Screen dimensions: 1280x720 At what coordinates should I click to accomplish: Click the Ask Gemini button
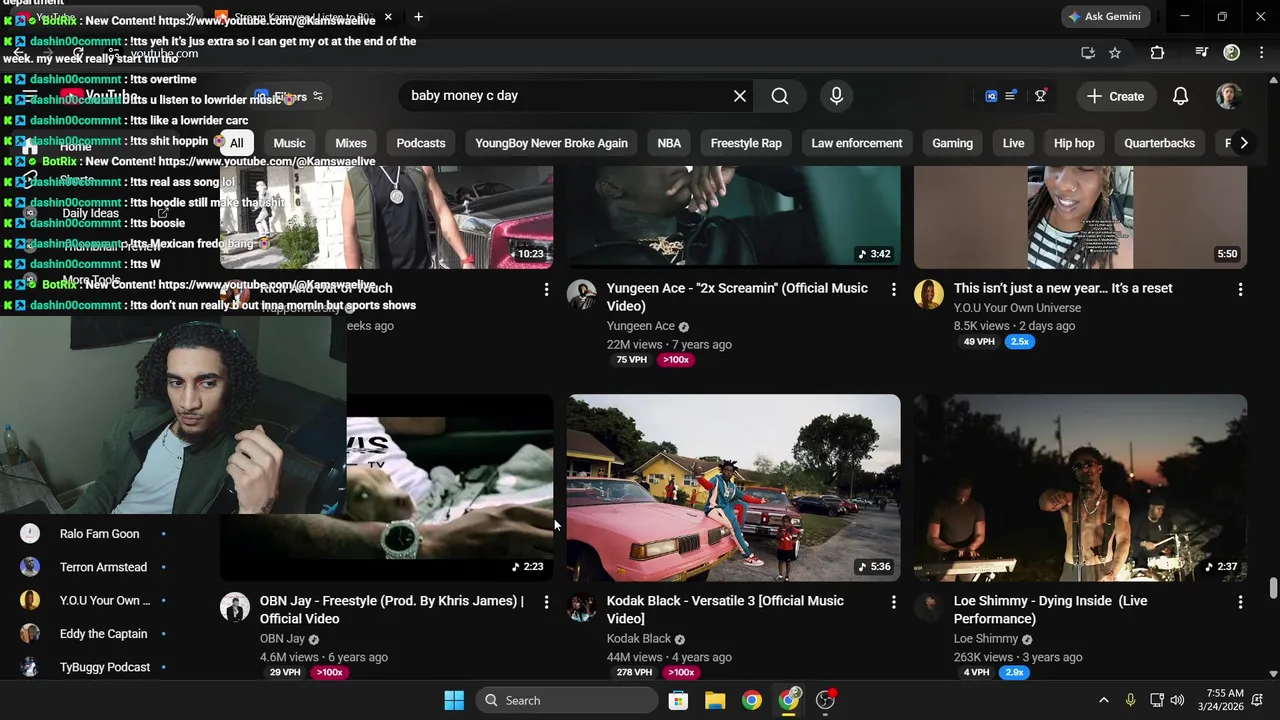tap(1104, 17)
